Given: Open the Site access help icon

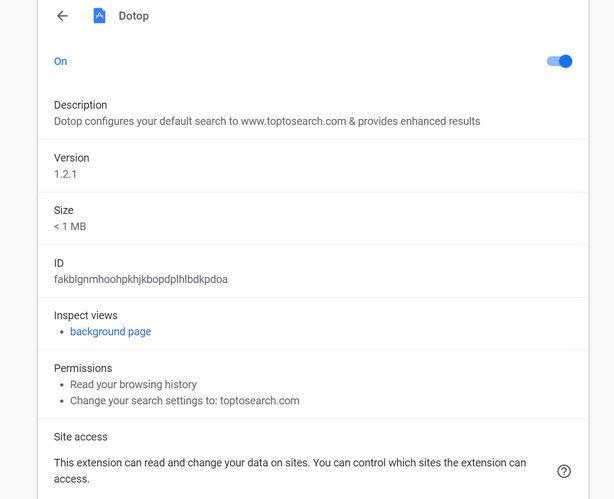Looking at the screenshot, I should [x=564, y=471].
